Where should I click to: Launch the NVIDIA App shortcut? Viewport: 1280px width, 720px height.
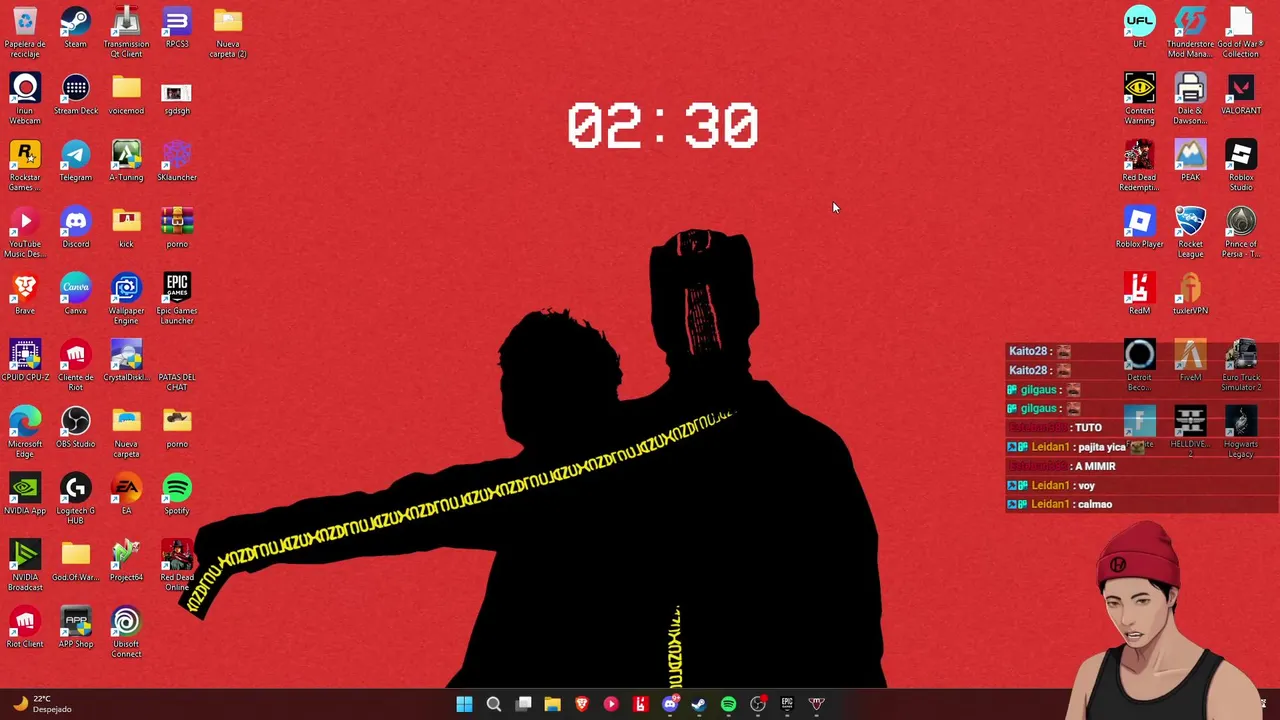25,494
